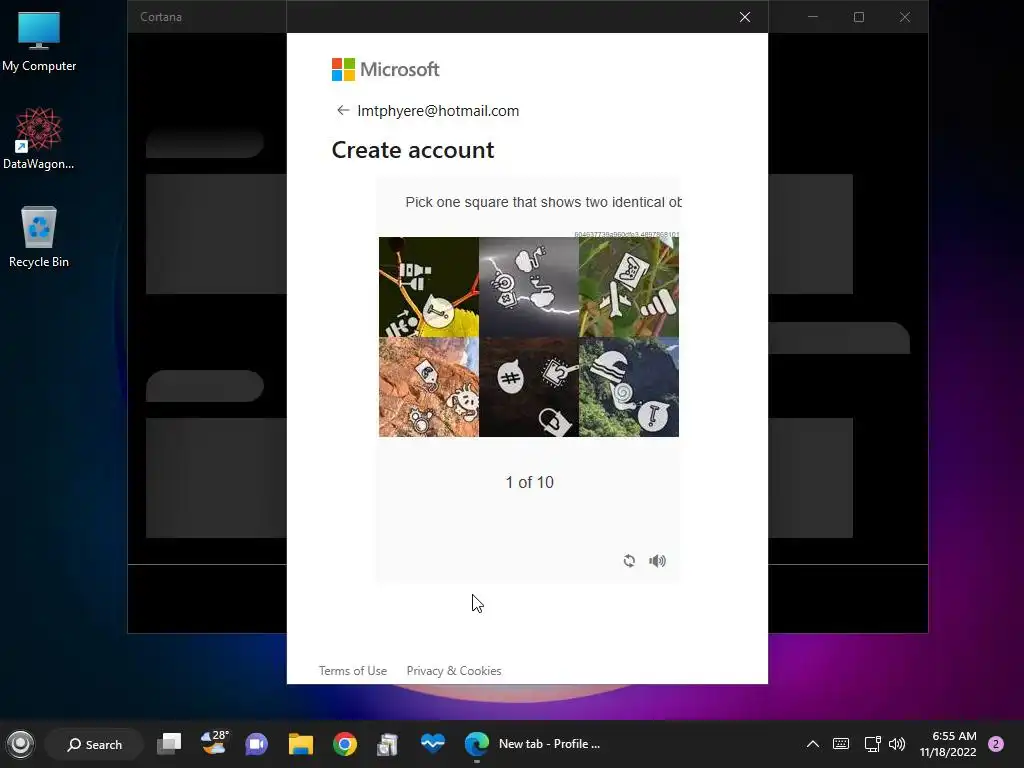Viewport: 1024px width, 768px height.
Task: Close the Cortana window
Action: [904, 17]
